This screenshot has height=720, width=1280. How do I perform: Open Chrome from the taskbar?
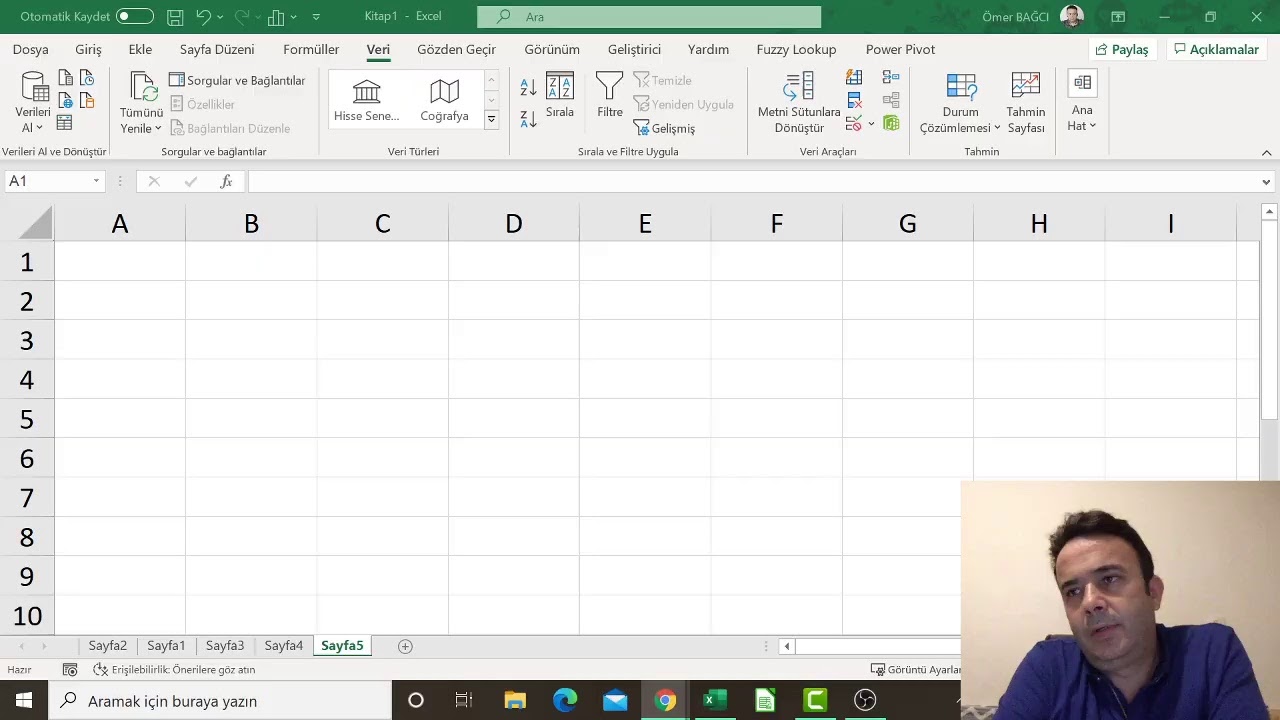pos(665,701)
